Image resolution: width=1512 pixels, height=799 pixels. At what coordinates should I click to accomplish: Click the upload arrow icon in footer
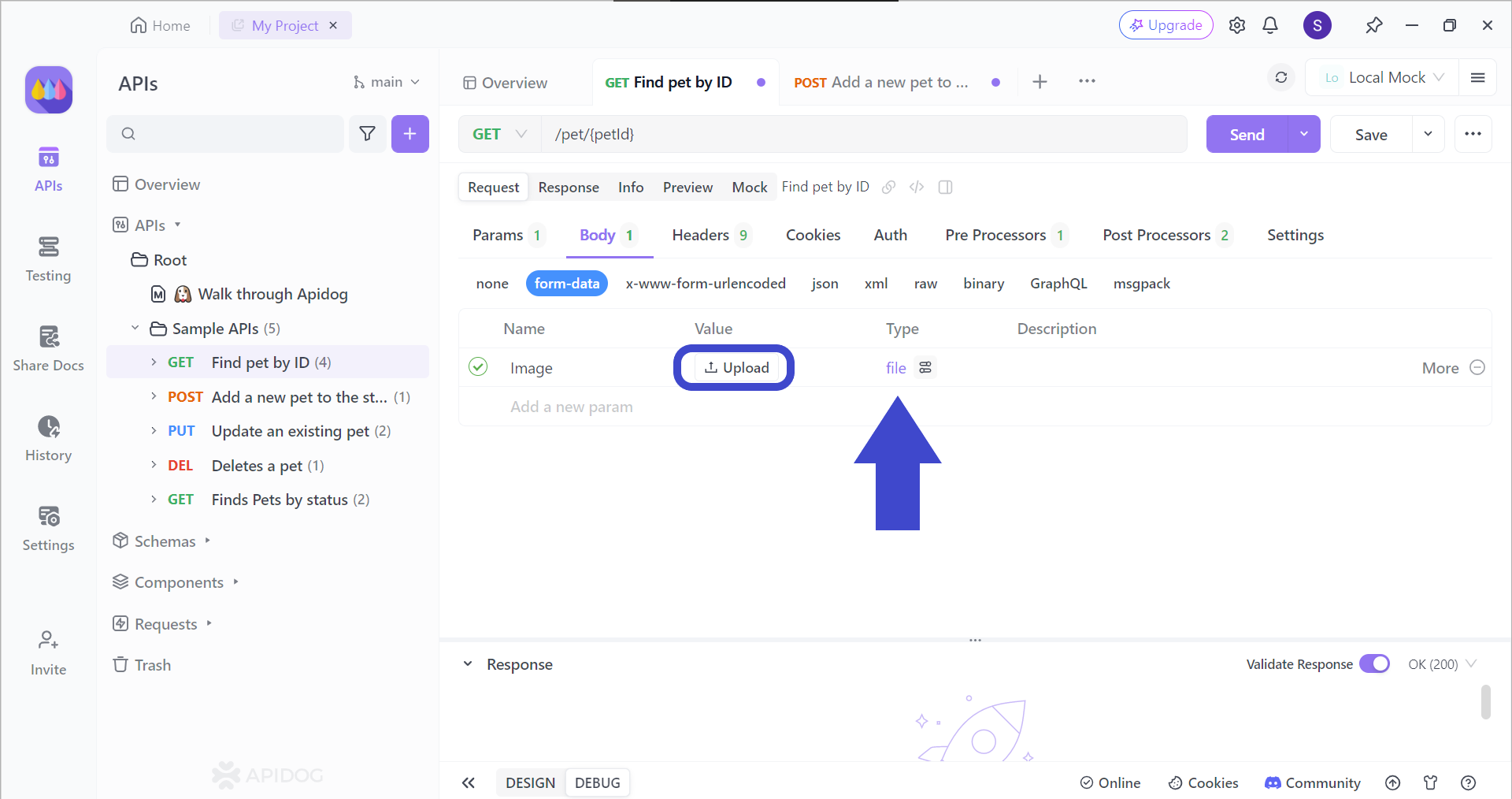click(x=1392, y=782)
